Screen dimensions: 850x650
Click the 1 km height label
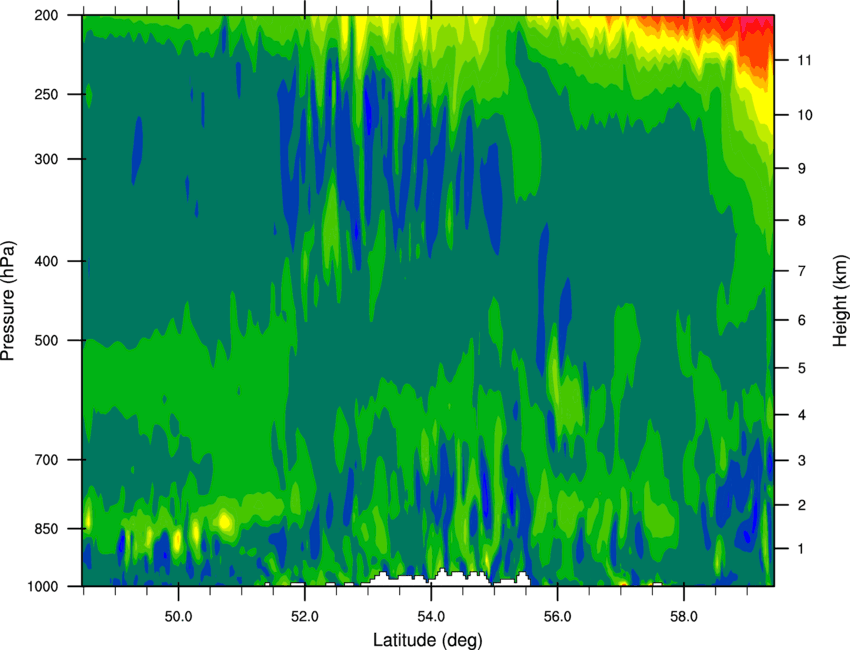[x=801, y=549]
